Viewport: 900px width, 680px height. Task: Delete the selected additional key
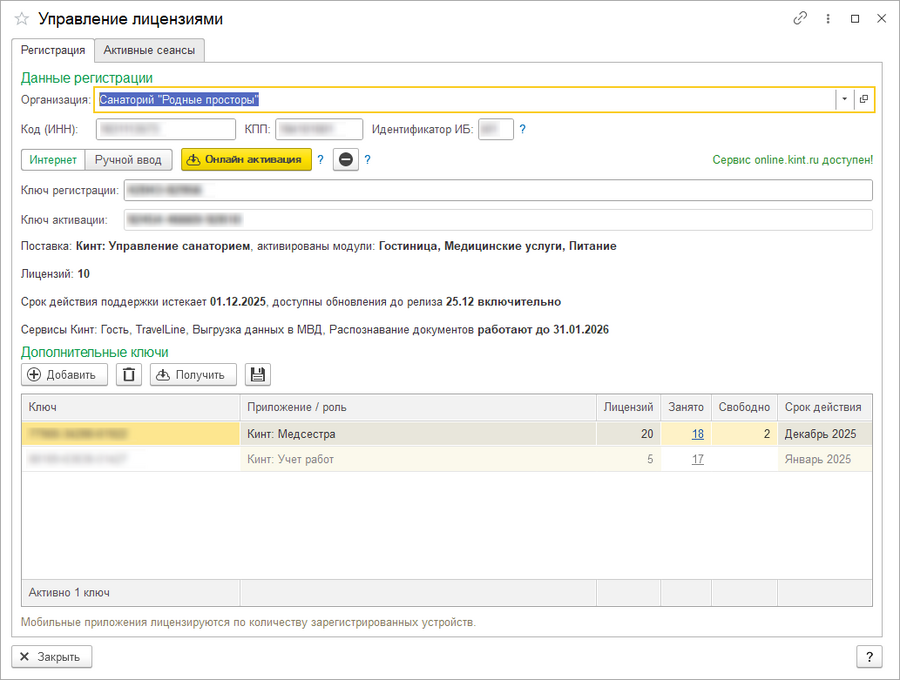click(x=129, y=374)
